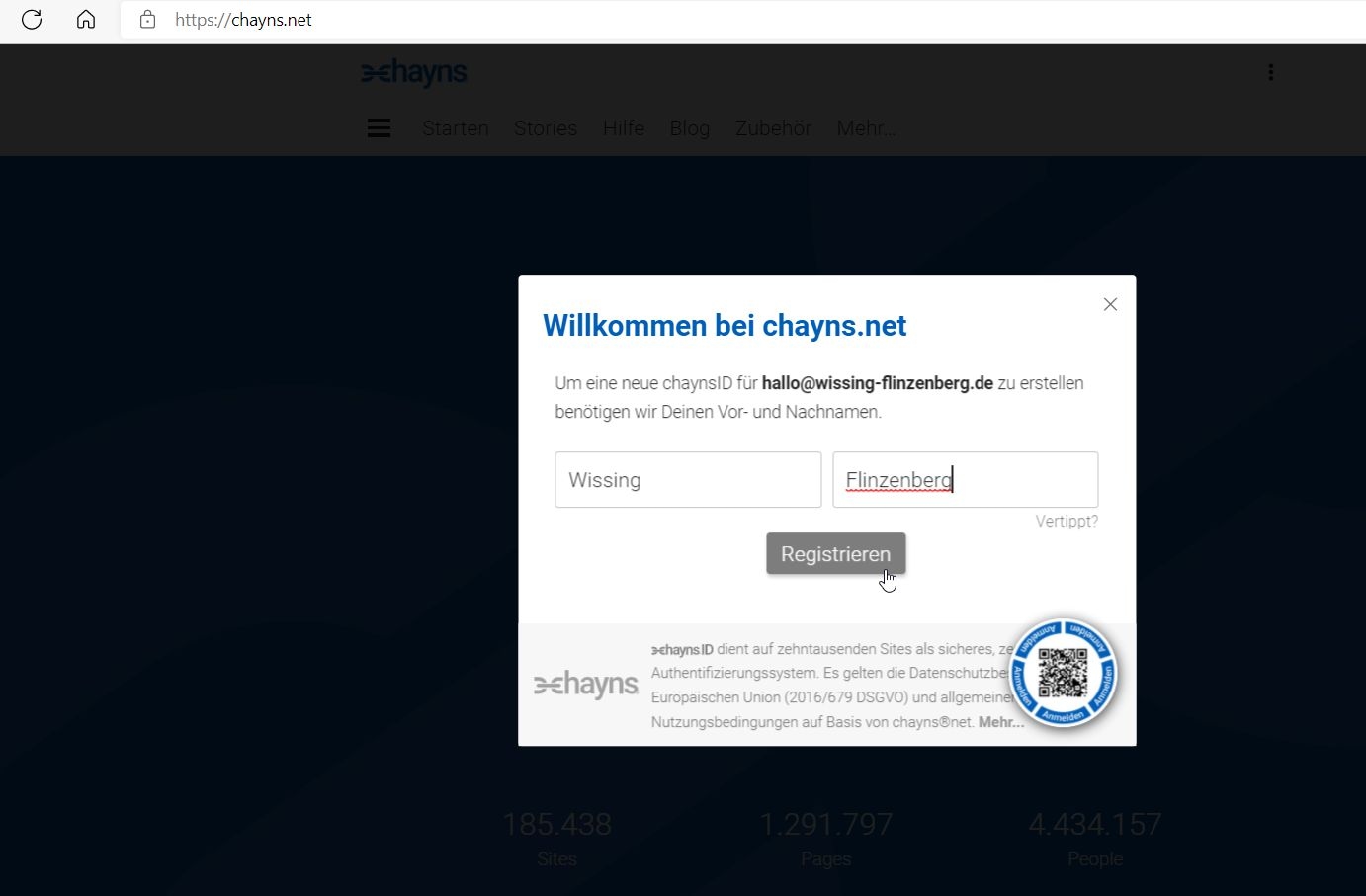The width and height of the screenshot is (1366, 896).
Task: Open the Starten menu item
Action: click(x=456, y=128)
